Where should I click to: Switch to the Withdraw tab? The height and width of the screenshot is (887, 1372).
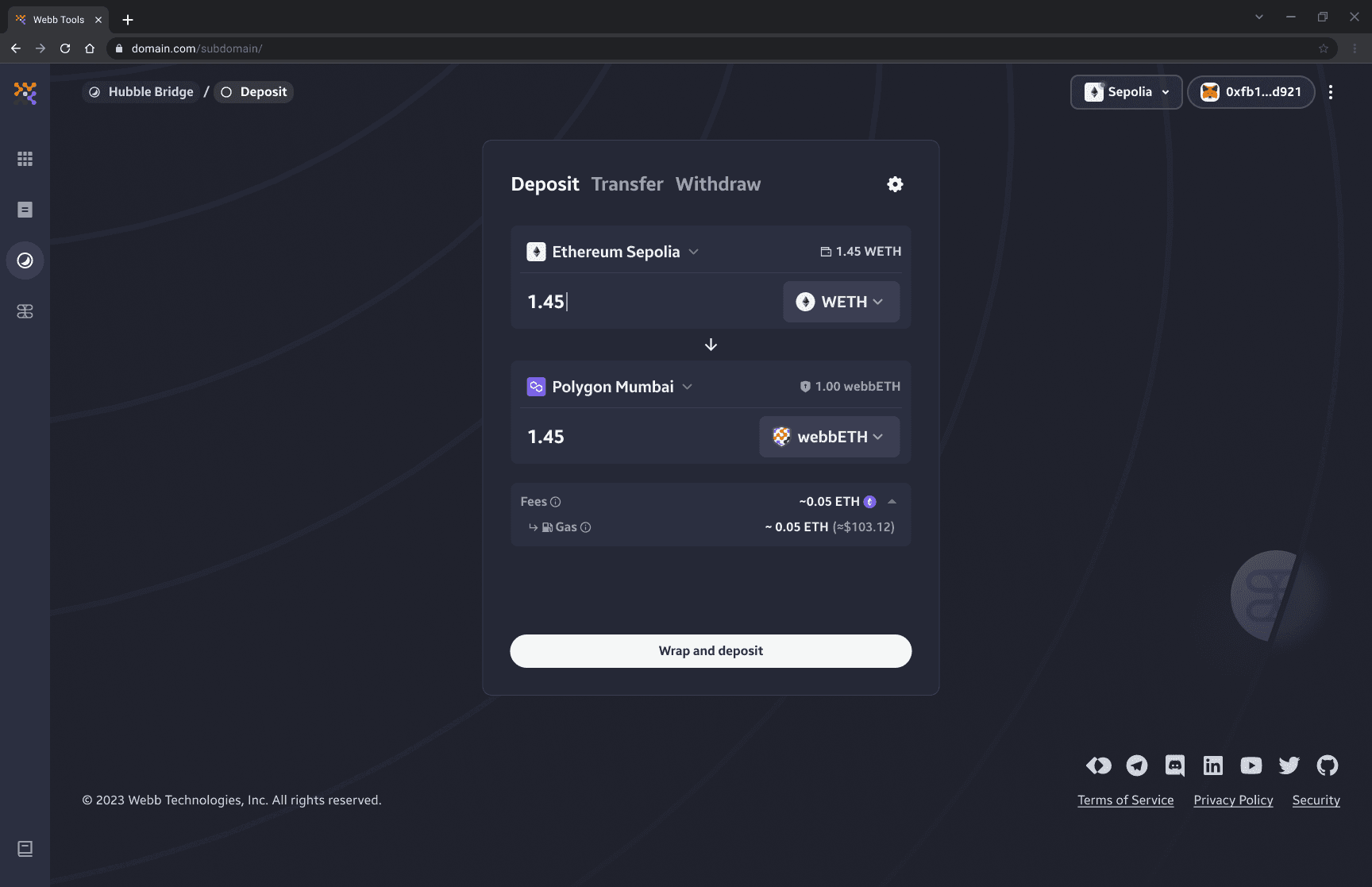coord(718,184)
